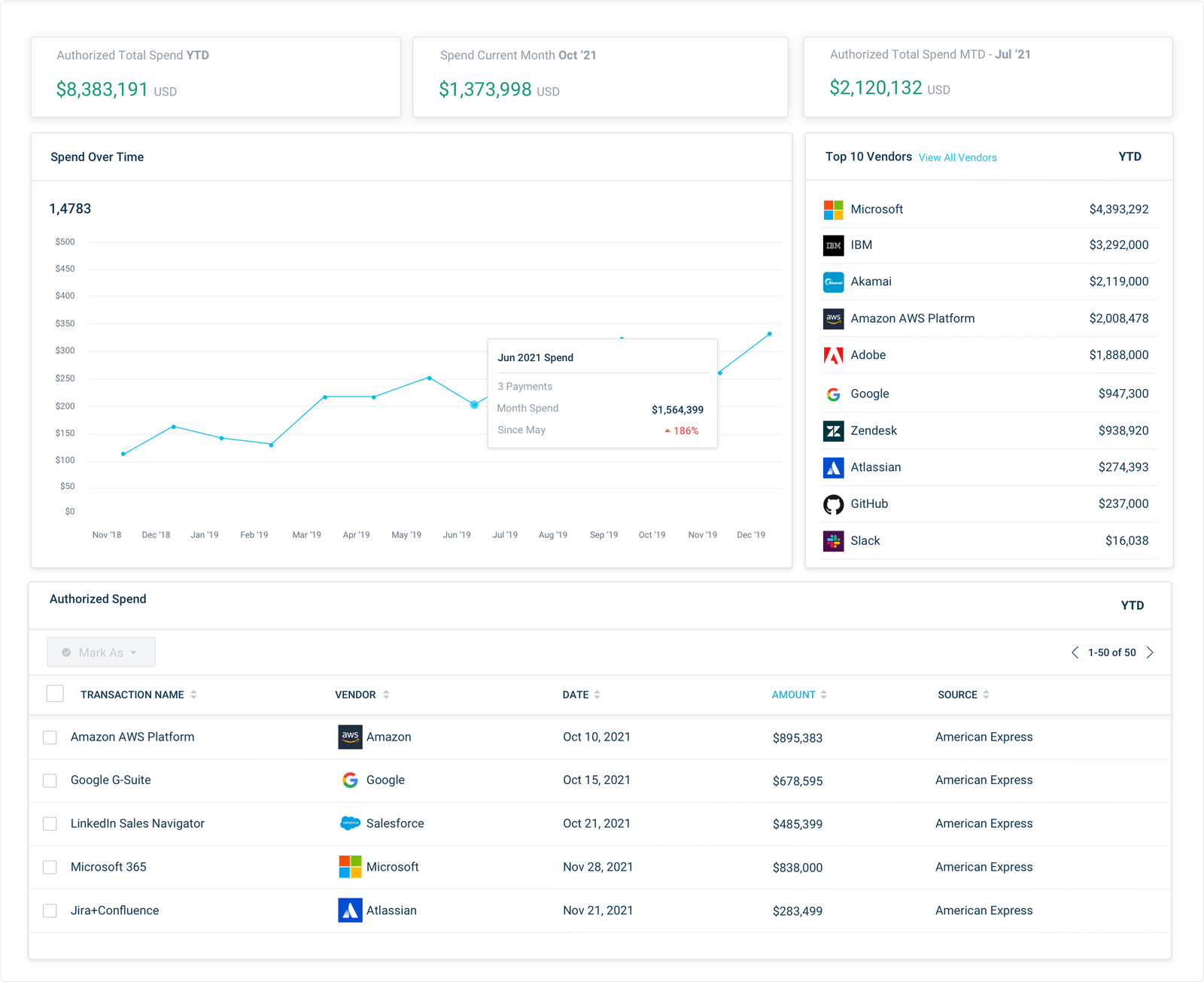
Task: Click the Google icon in the G-Suite row
Action: 350,780
